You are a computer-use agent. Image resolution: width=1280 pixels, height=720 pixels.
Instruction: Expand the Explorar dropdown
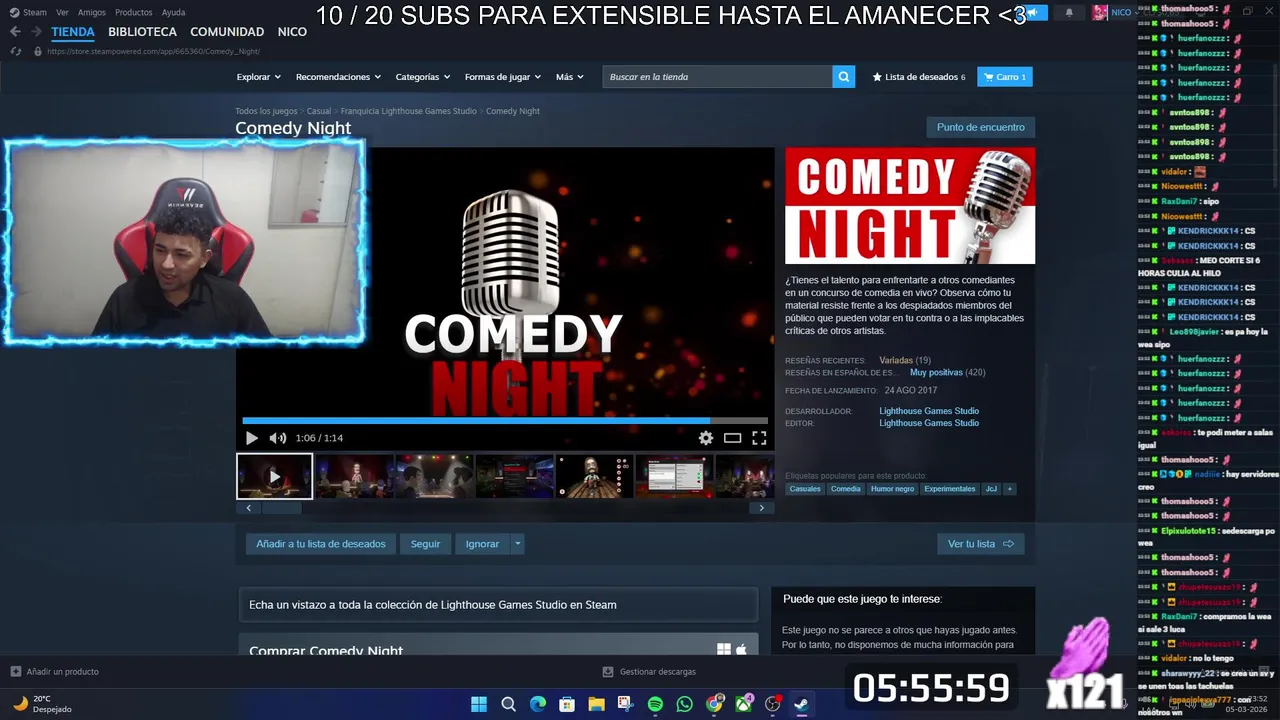[258, 77]
